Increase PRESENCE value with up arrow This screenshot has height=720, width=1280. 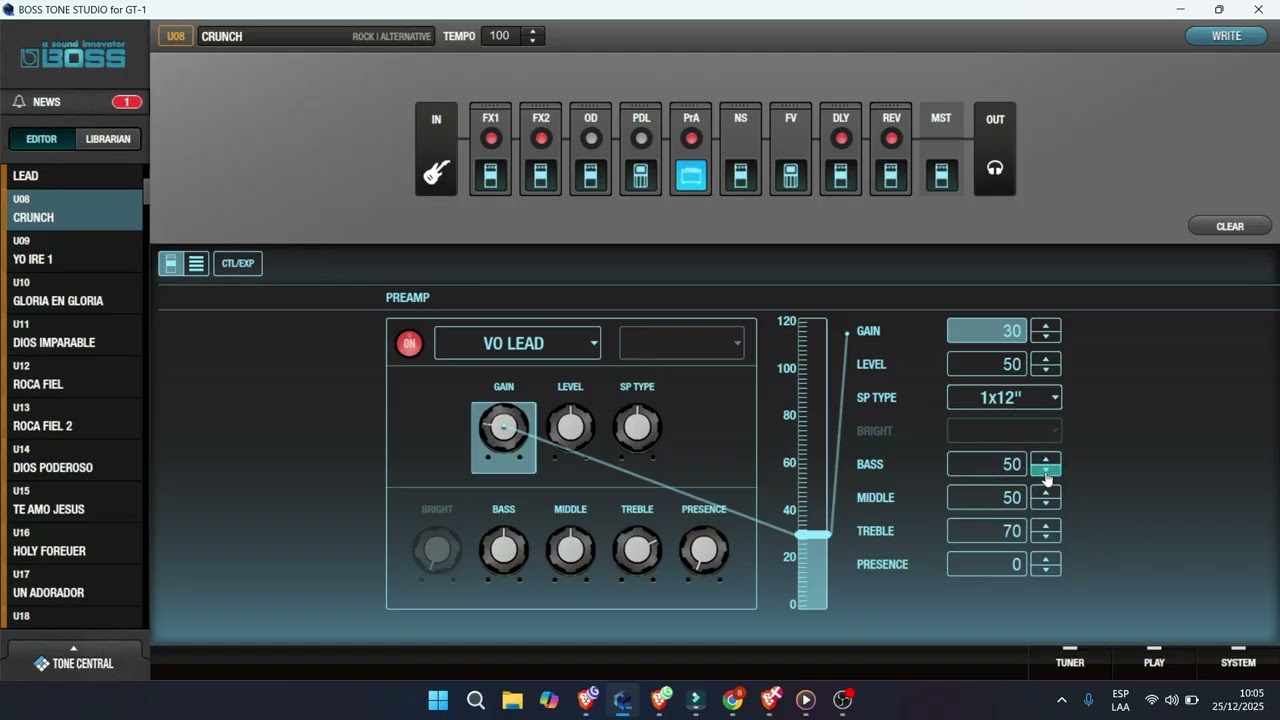click(x=1046, y=558)
